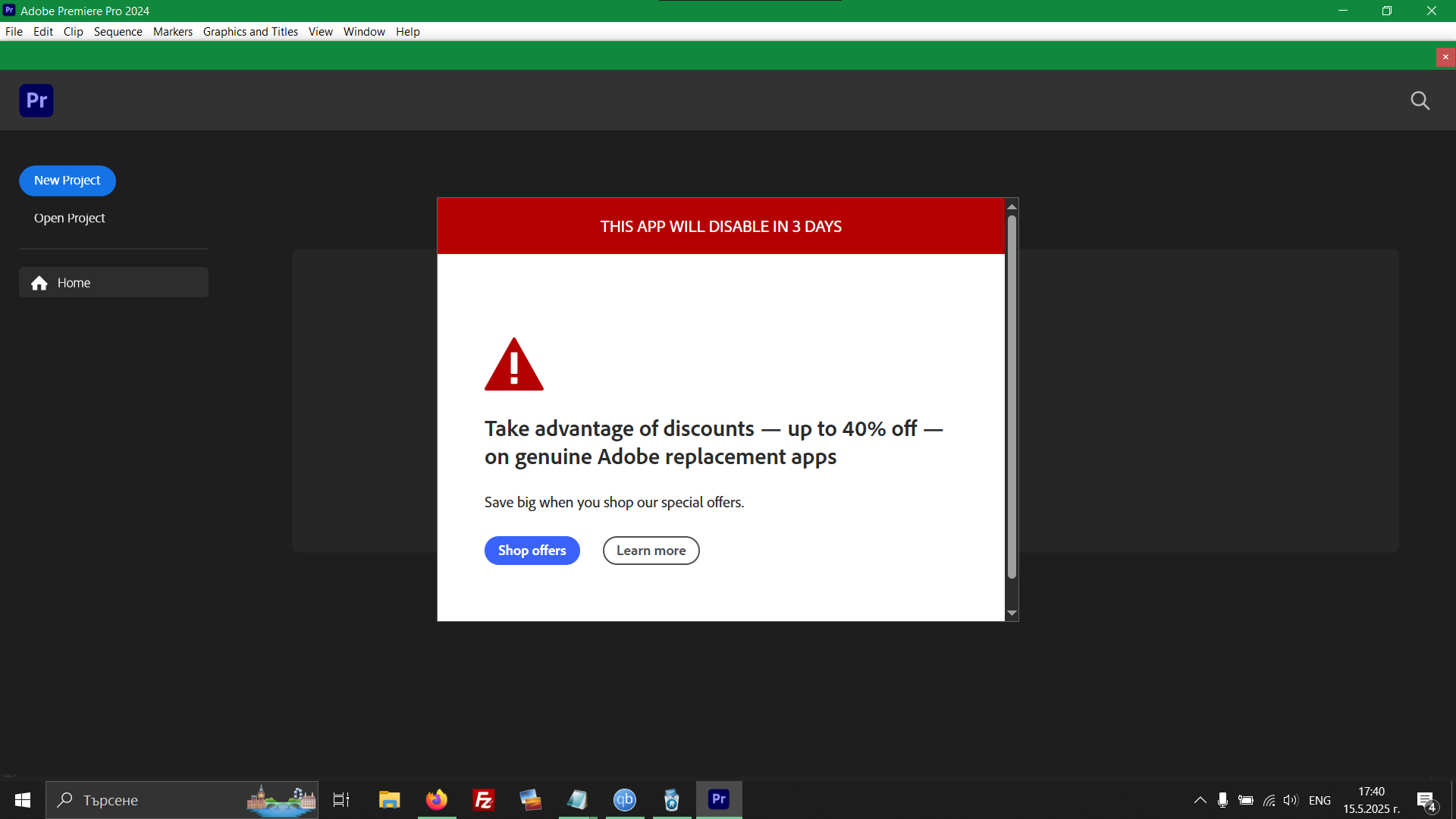Click the Premiere Pro logo icon

tap(36, 100)
